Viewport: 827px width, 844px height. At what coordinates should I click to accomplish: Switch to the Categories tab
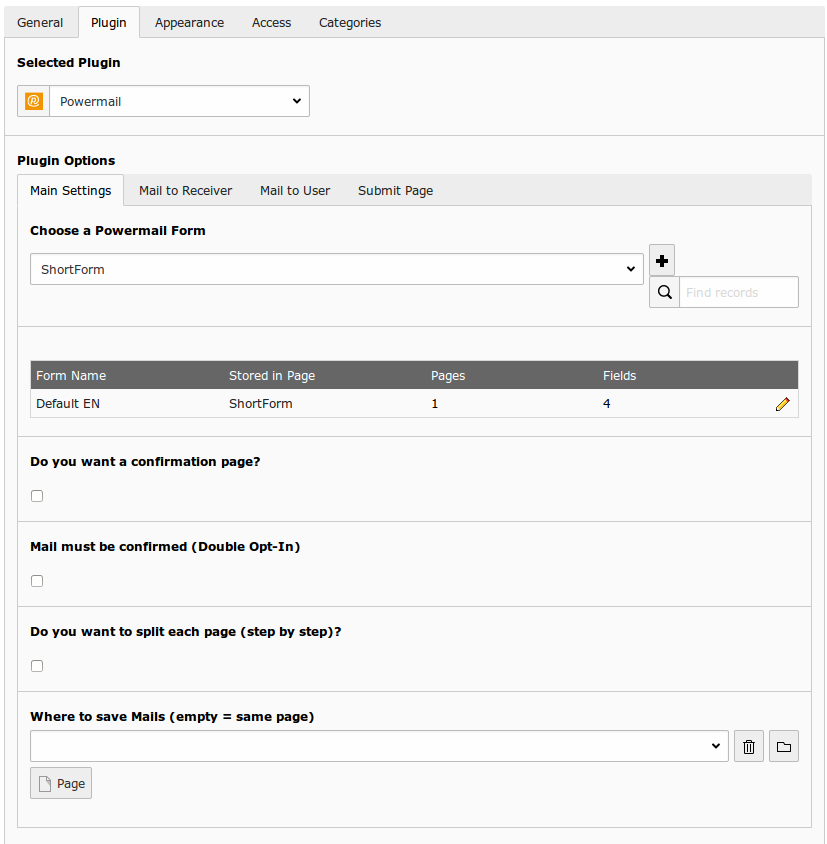349,22
